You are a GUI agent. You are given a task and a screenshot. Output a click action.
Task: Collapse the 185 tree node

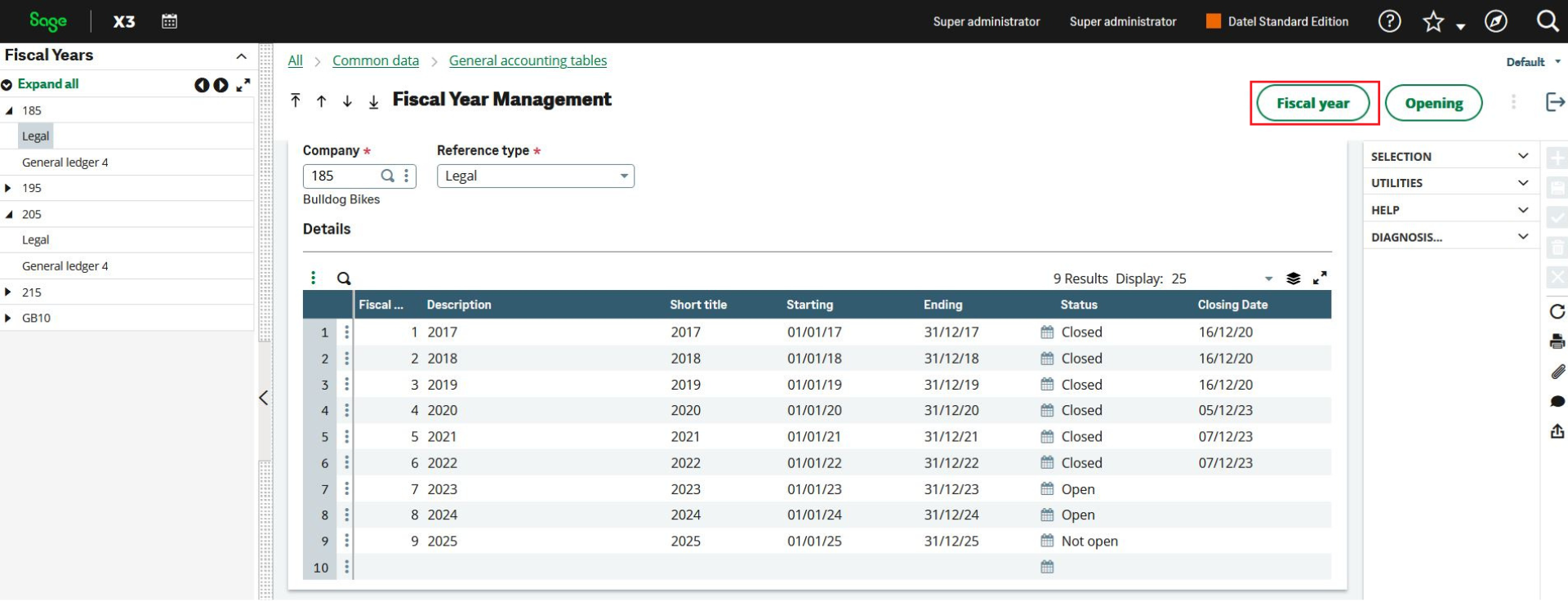click(x=9, y=110)
